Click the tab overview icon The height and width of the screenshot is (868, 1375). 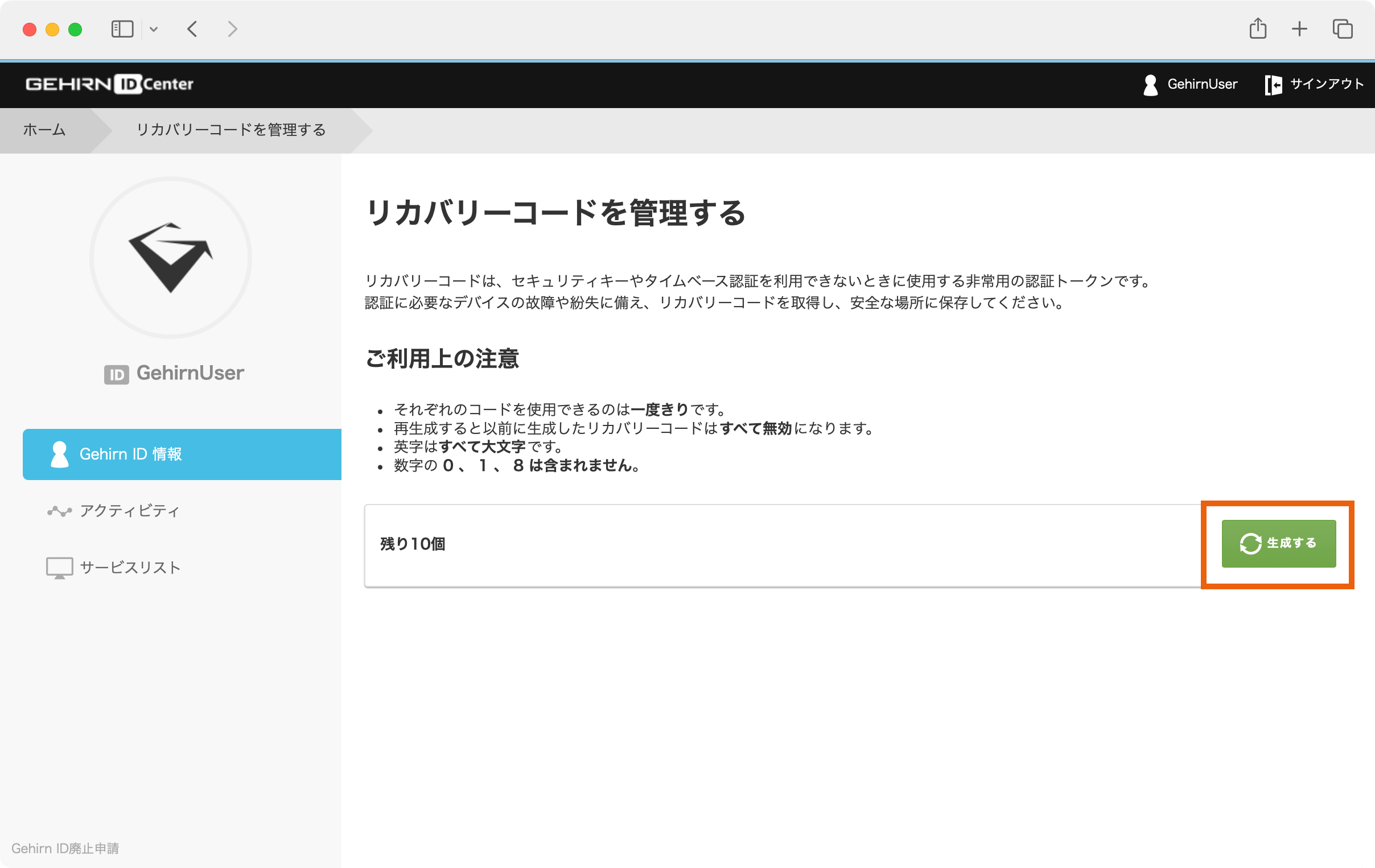point(1343,28)
